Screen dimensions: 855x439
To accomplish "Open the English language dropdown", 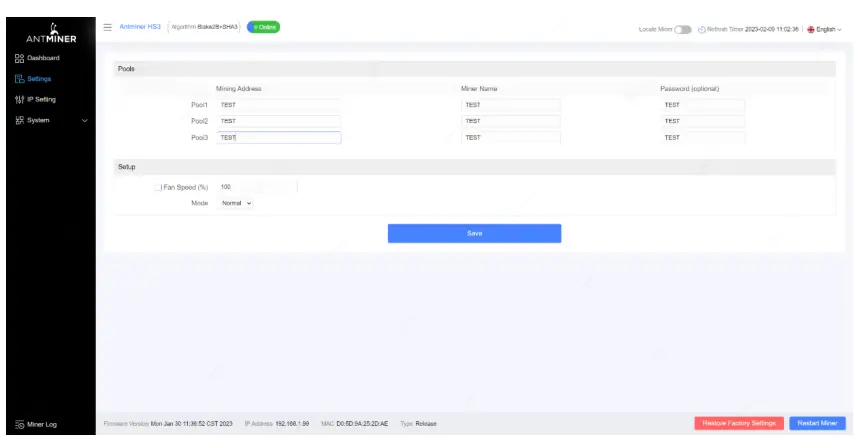I will (x=824, y=29).
